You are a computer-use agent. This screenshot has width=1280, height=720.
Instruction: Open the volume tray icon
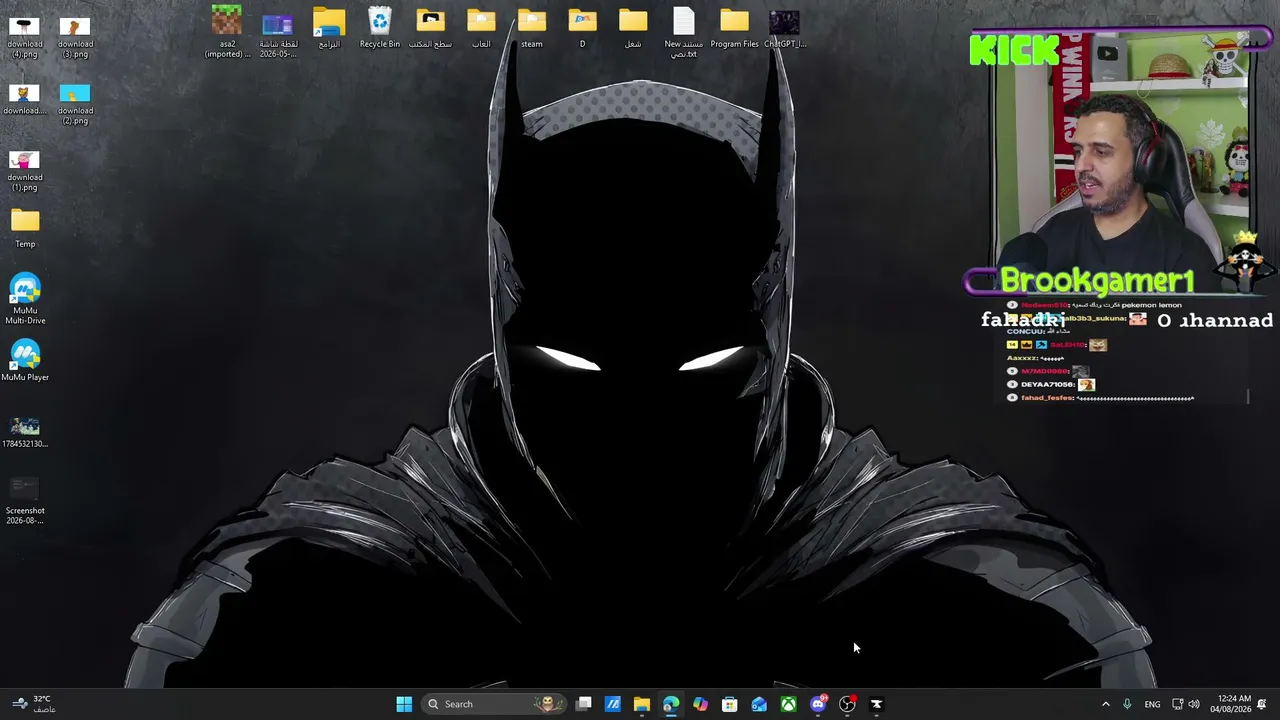pyautogui.click(x=1194, y=704)
